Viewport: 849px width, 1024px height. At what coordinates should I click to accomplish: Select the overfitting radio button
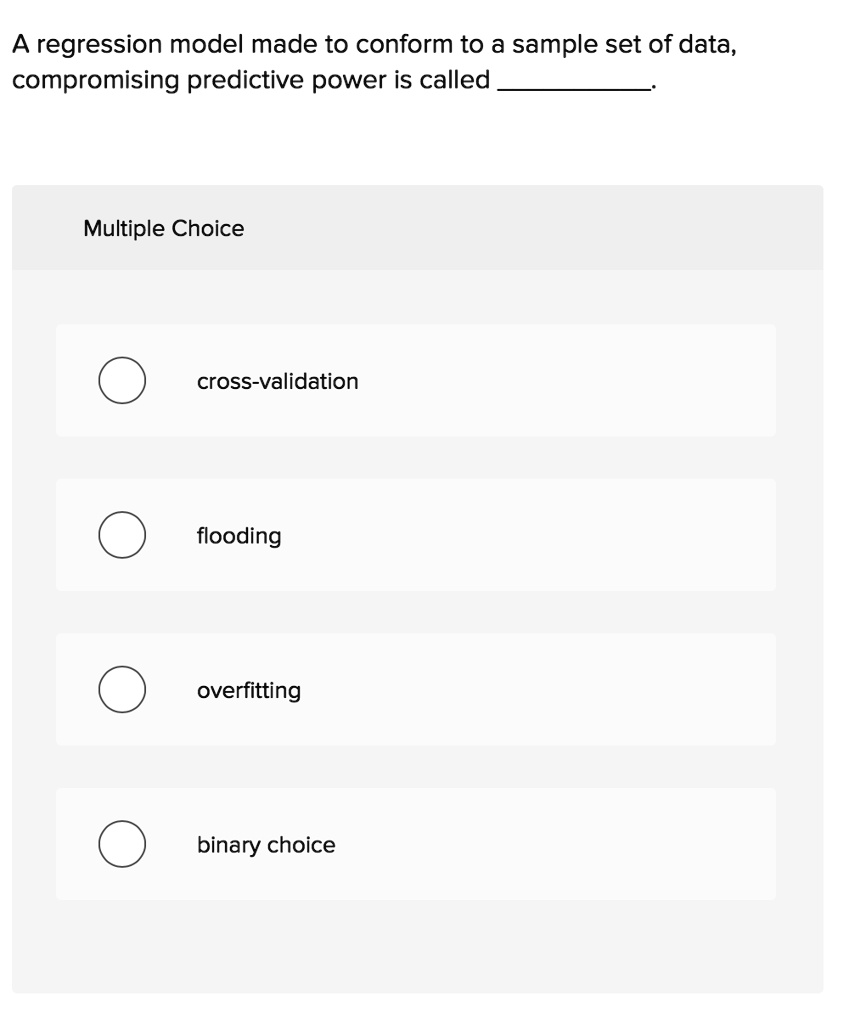[122, 689]
